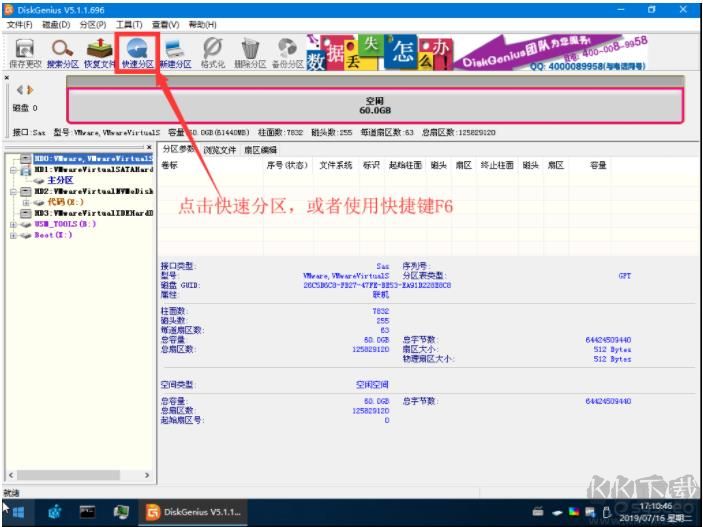
Task: Close the left disk tree panel
Action: coord(149,147)
